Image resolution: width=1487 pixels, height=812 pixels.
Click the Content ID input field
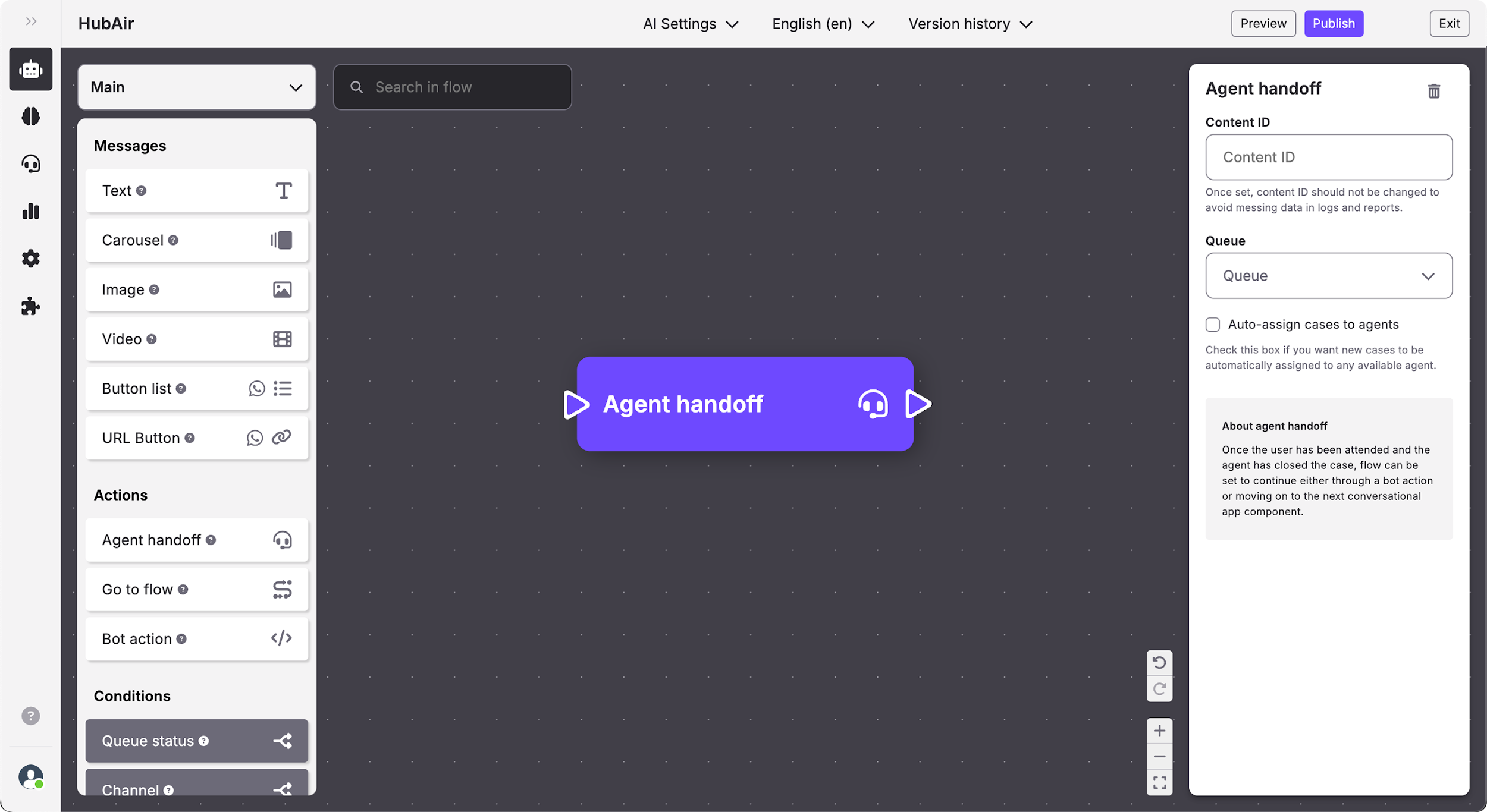(1328, 157)
